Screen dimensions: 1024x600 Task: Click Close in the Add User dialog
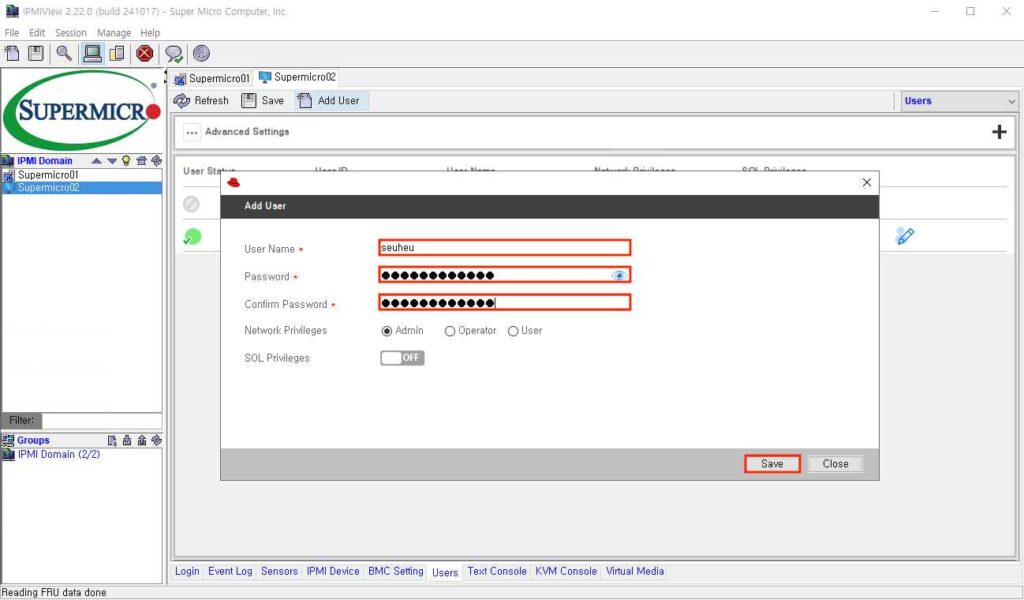tap(835, 464)
